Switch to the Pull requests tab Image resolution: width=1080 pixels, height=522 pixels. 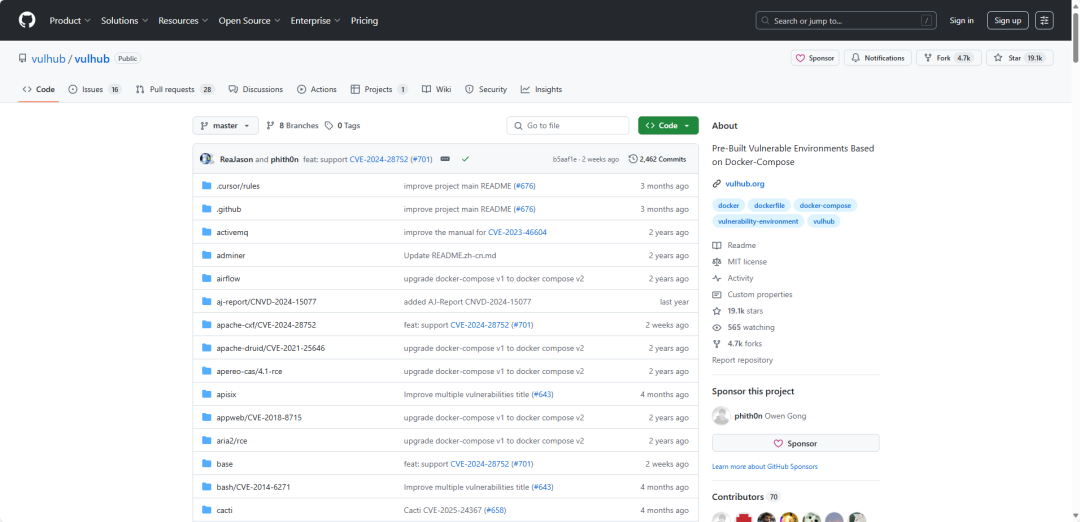coord(175,90)
